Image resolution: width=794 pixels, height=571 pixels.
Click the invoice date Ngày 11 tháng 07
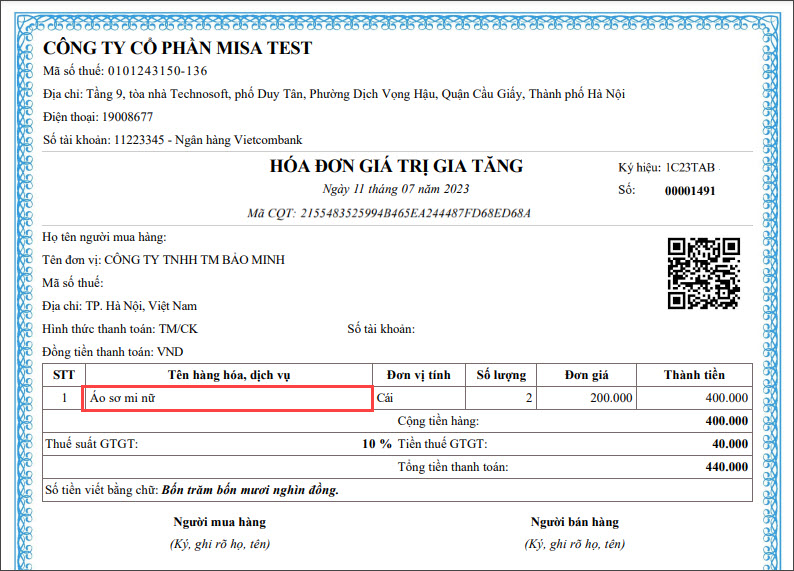pos(396,189)
